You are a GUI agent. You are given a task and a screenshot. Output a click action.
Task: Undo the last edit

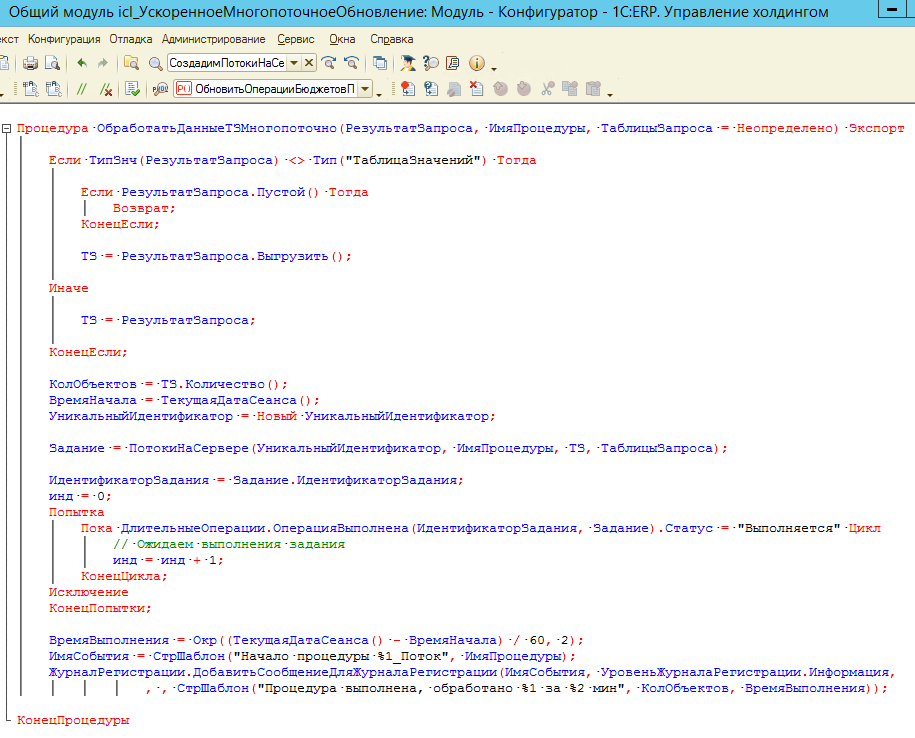[x=82, y=63]
